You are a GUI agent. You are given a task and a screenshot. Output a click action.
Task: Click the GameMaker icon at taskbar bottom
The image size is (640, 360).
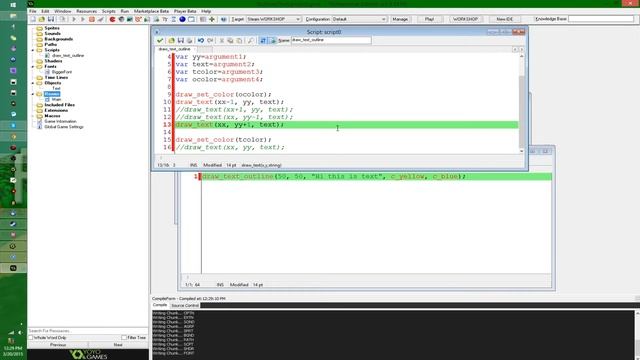pyautogui.click(x=13, y=268)
